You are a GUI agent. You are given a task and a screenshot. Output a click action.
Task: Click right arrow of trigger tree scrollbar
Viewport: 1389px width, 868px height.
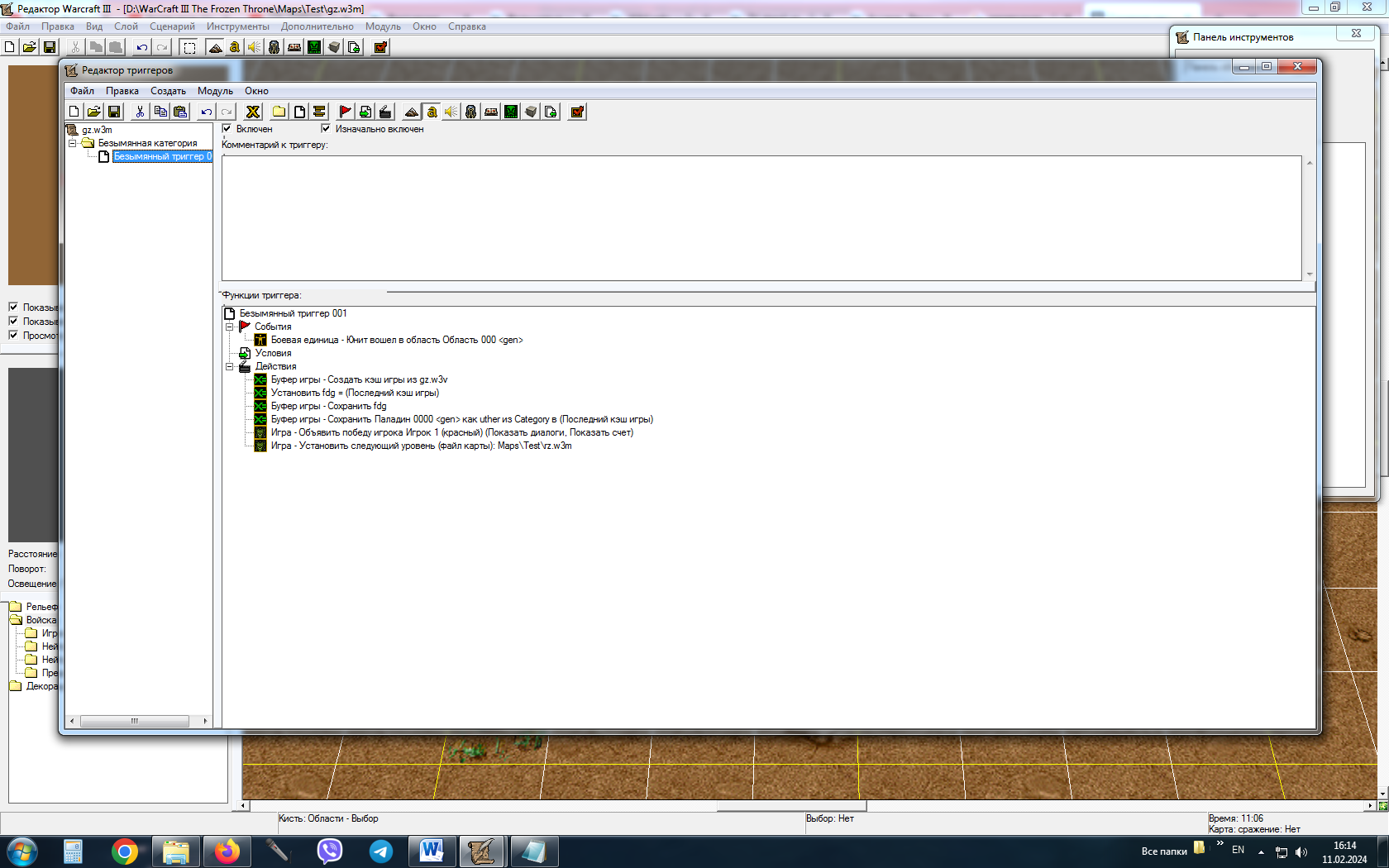click(x=205, y=721)
